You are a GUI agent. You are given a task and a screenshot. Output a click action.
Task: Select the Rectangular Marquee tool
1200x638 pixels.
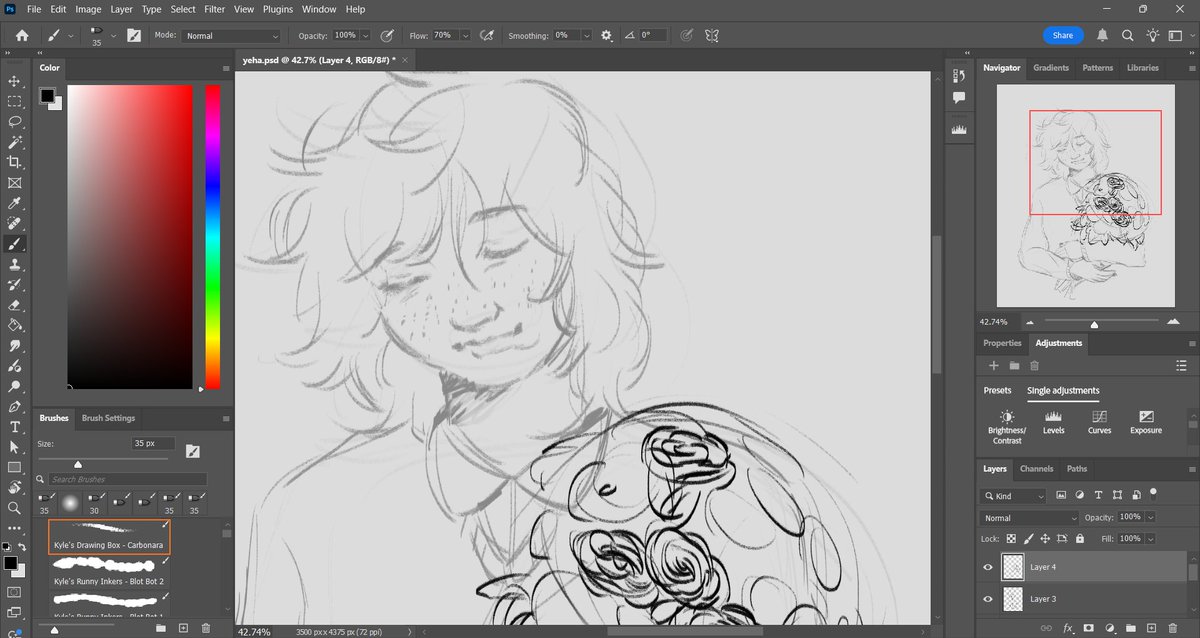14,101
